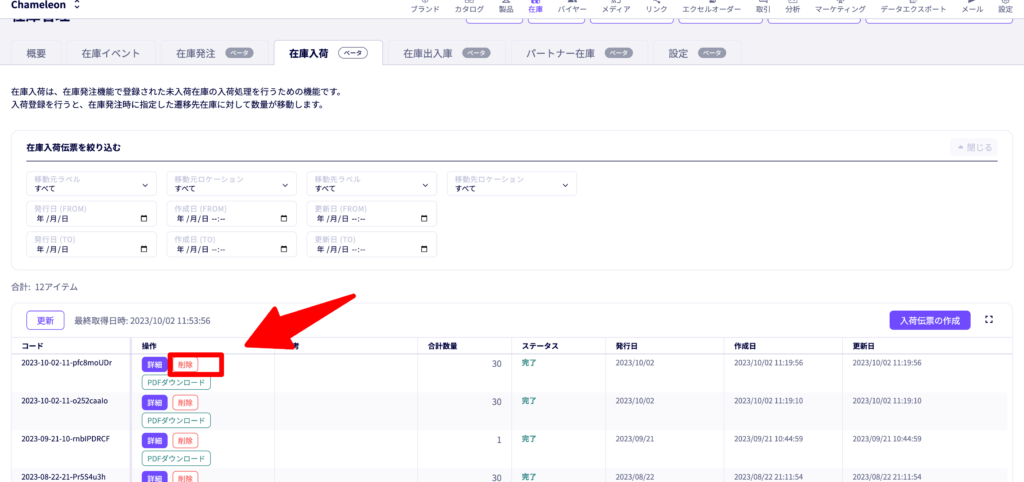Click the 更新日 column header
The width and height of the screenshot is (1024, 482).
point(864,345)
